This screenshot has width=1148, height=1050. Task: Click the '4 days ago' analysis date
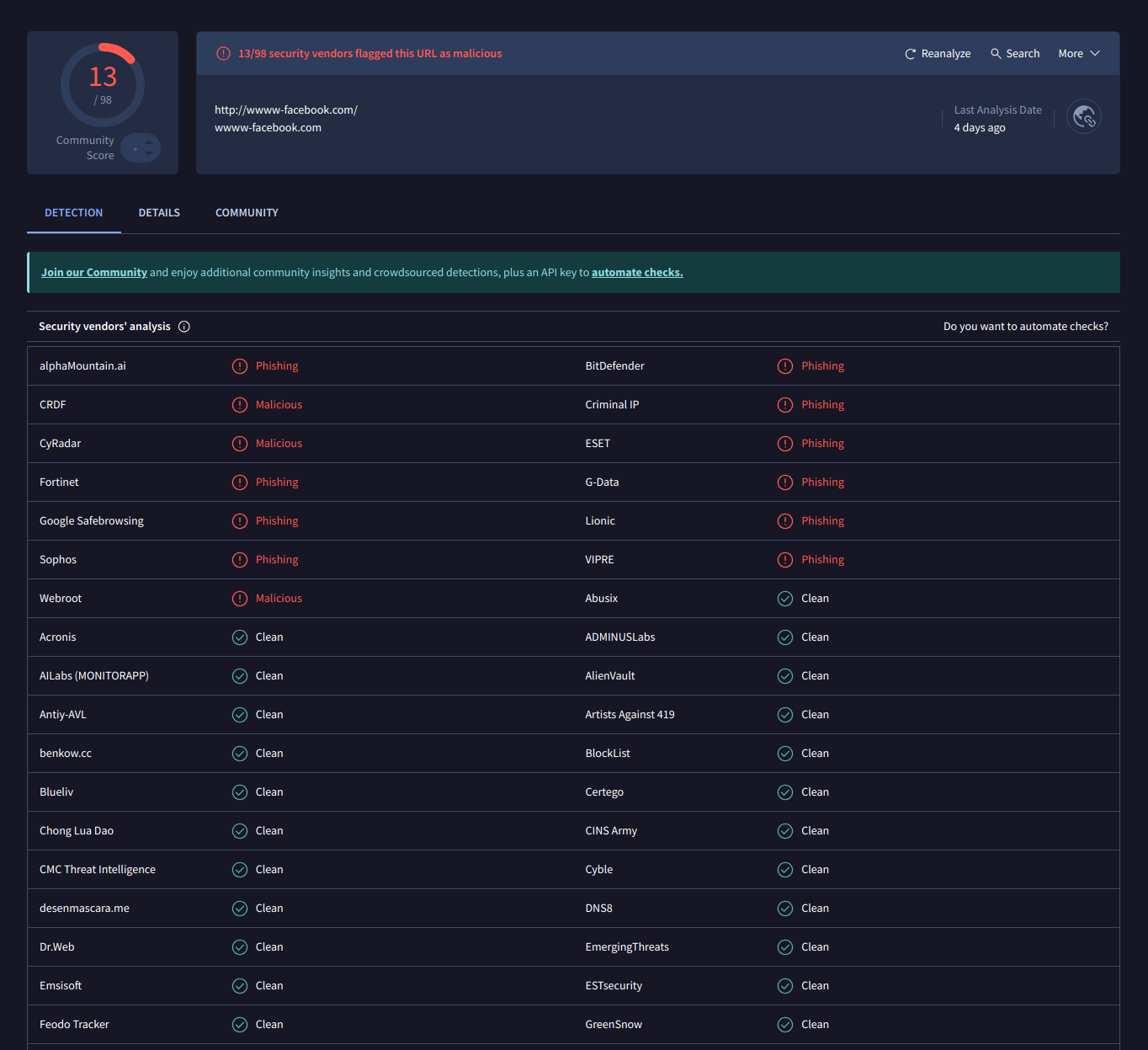click(980, 128)
